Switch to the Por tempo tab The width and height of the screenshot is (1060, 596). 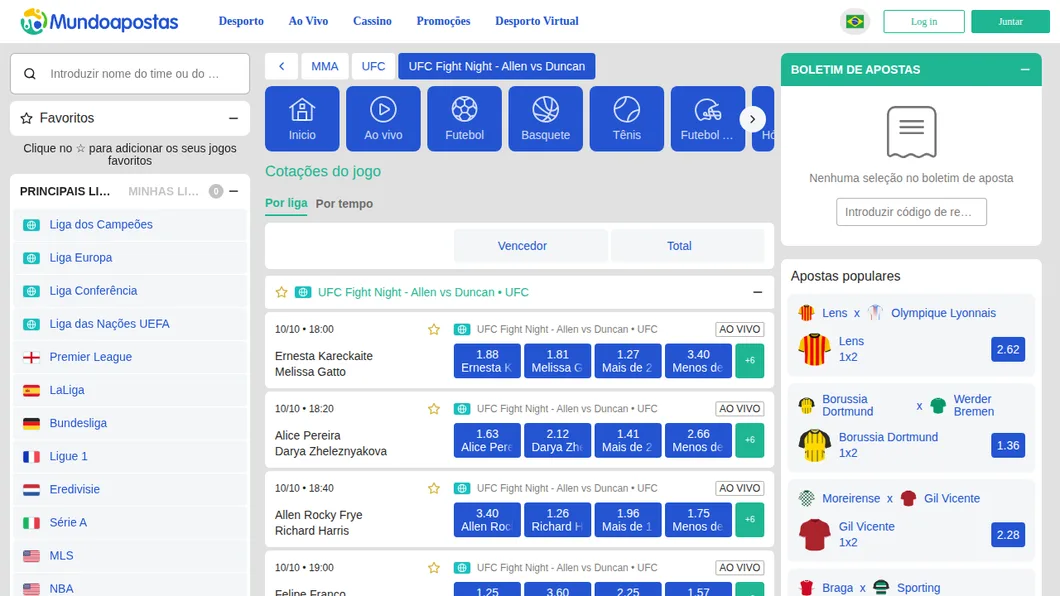pyautogui.click(x=344, y=203)
